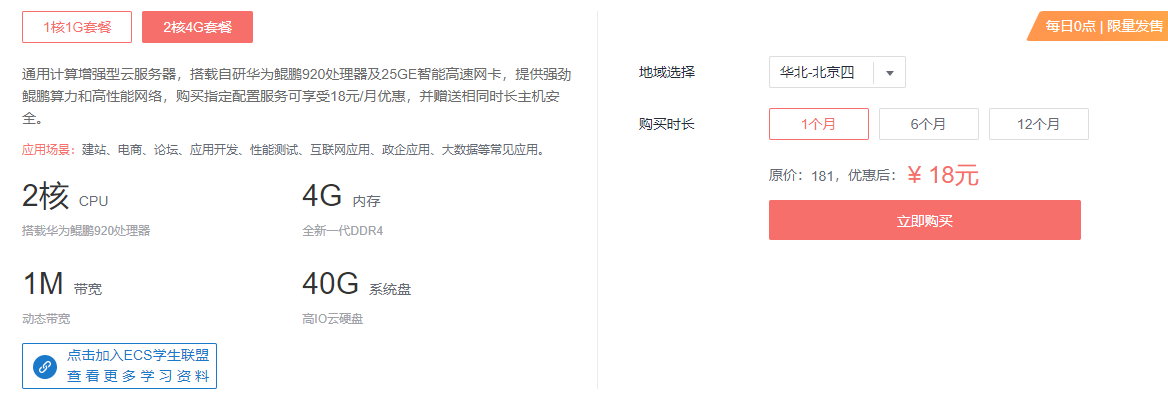Choose the 1个月 purchase duration

[x=819, y=124]
